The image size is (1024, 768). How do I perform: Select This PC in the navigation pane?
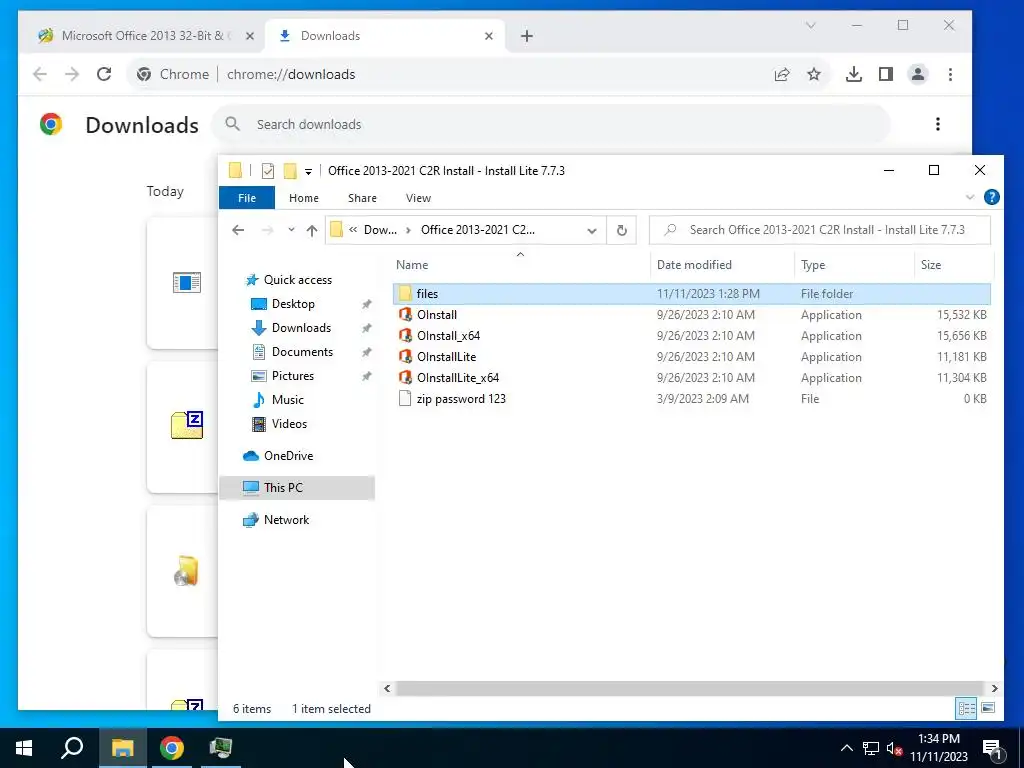point(297,488)
